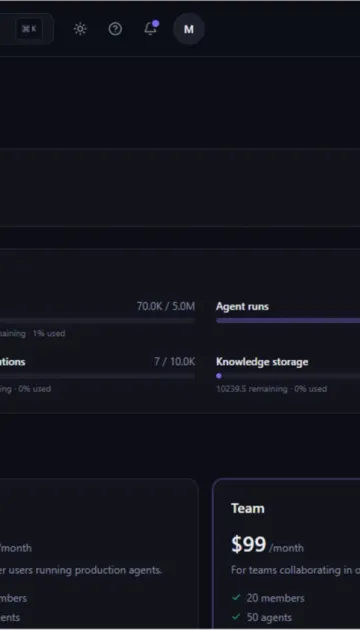This screenshot has width=360, height=630.
Task: Click the Knowledge storage label
Action: click(x=262, y=362)
